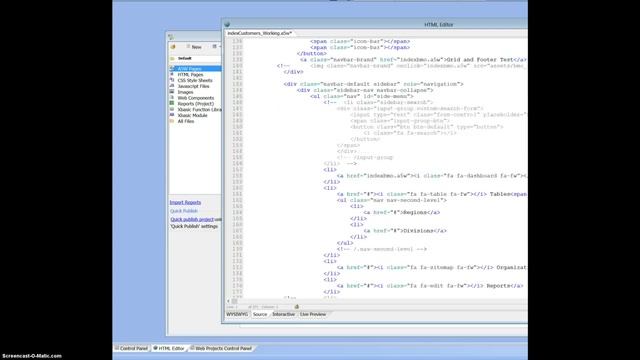Switch to Control Panel window tab
The width and height of the screenshot is (640, 360).
[x=131, y=349]
